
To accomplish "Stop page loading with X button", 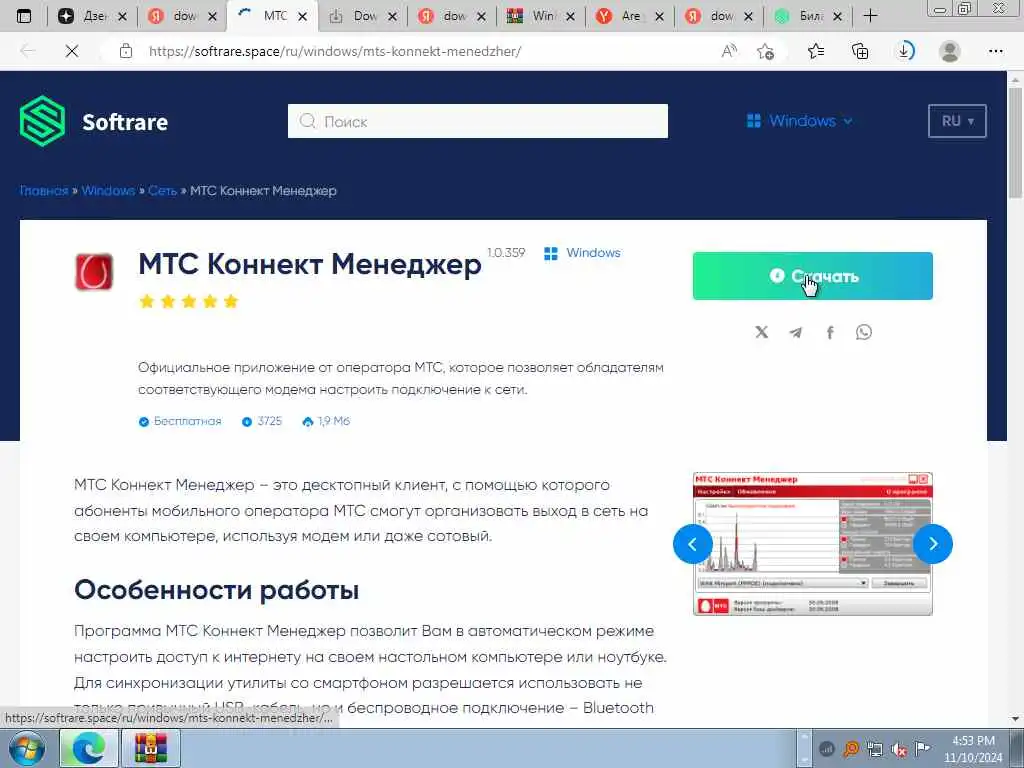I will [x=72, y=51].
